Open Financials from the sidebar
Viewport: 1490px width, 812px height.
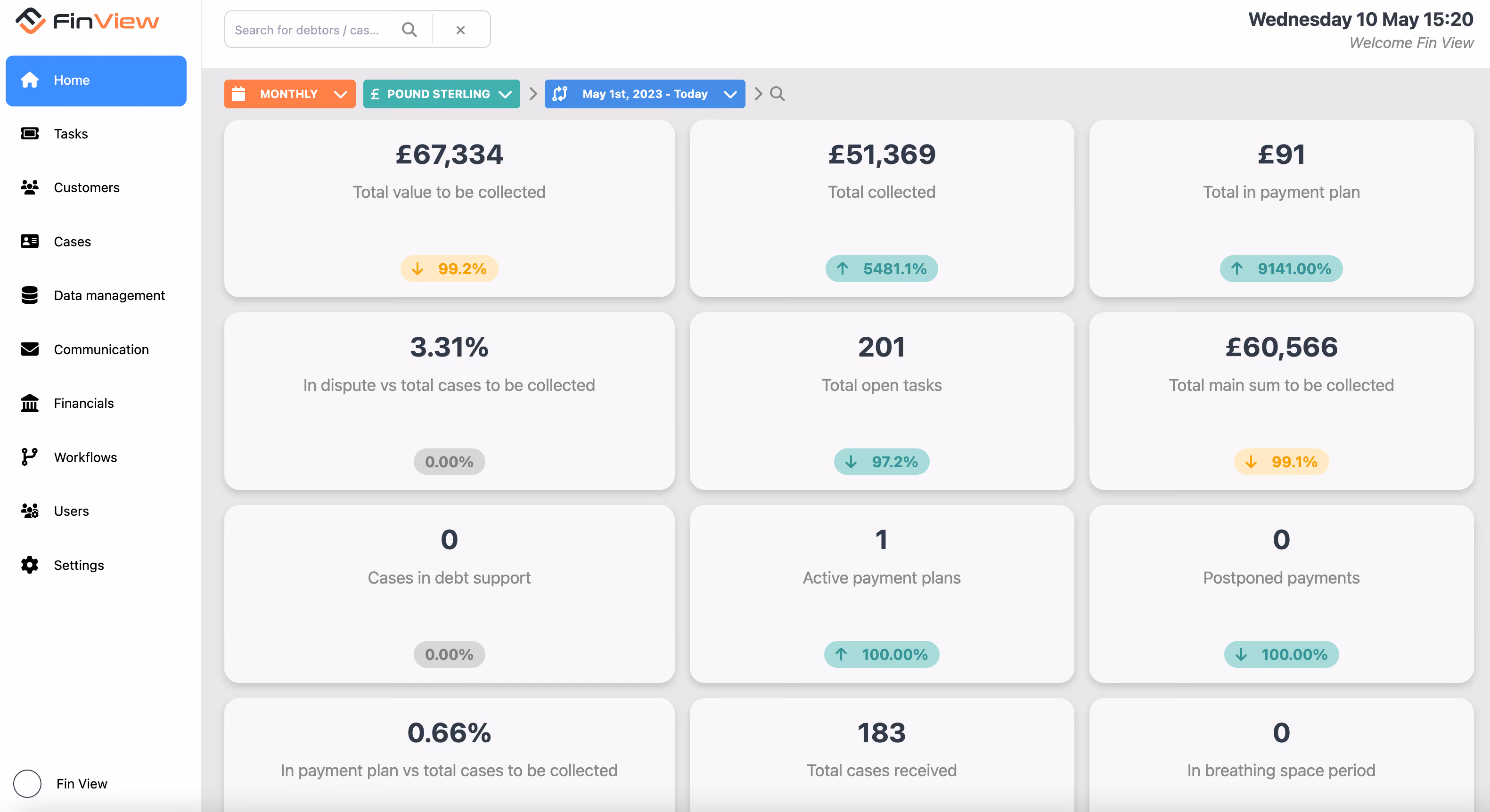click(x=96, y=403)
